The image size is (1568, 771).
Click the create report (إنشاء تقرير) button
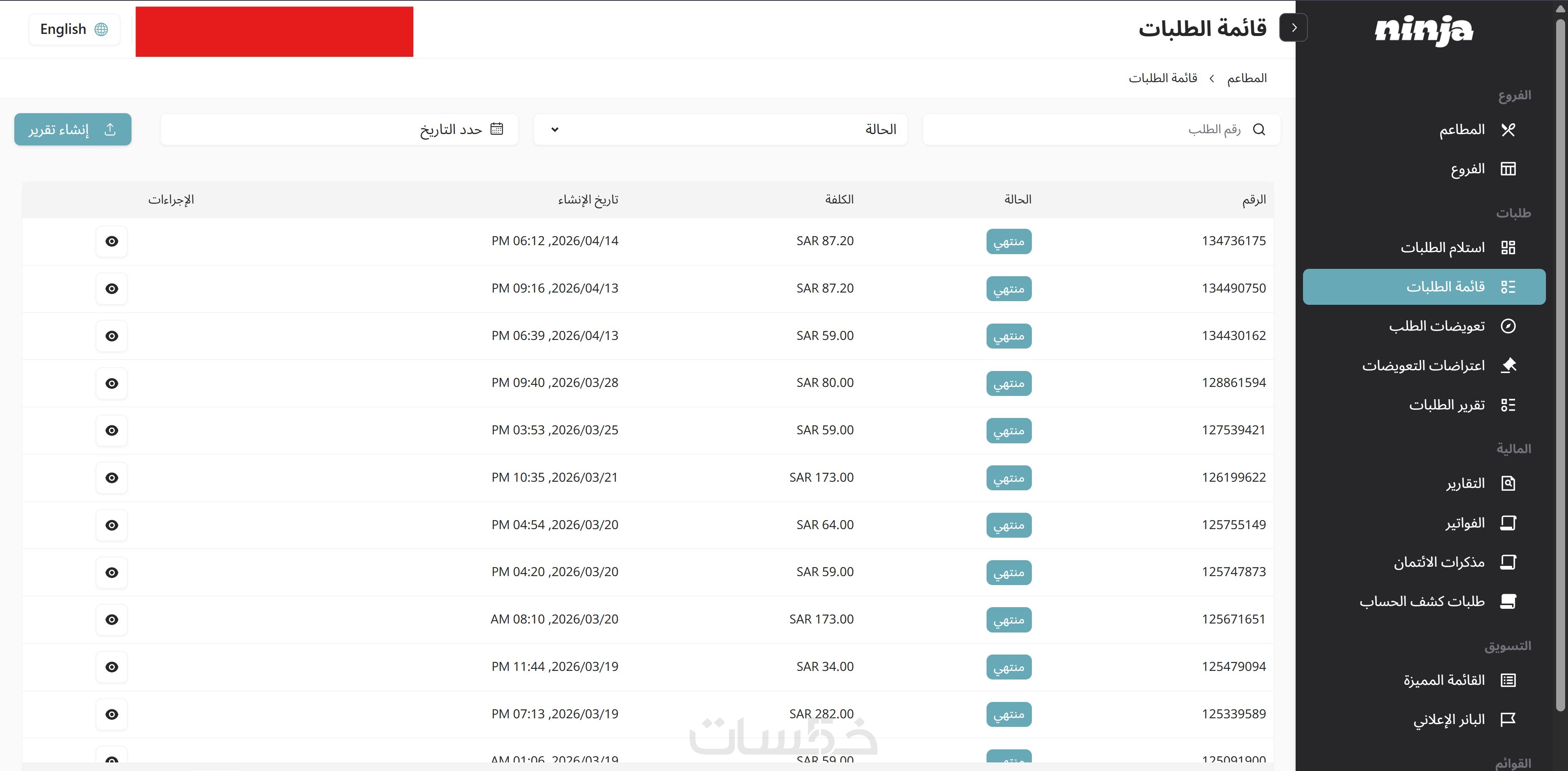click(x=72, y=129)
